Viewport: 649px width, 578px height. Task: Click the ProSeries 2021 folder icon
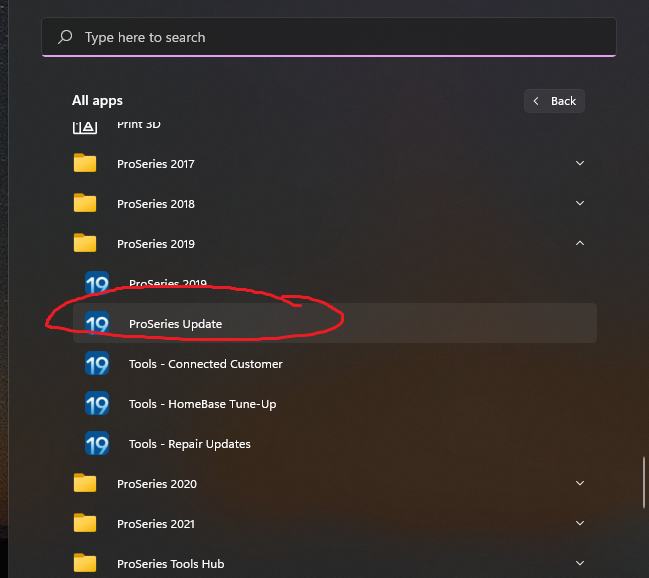[x=85, y=524]
